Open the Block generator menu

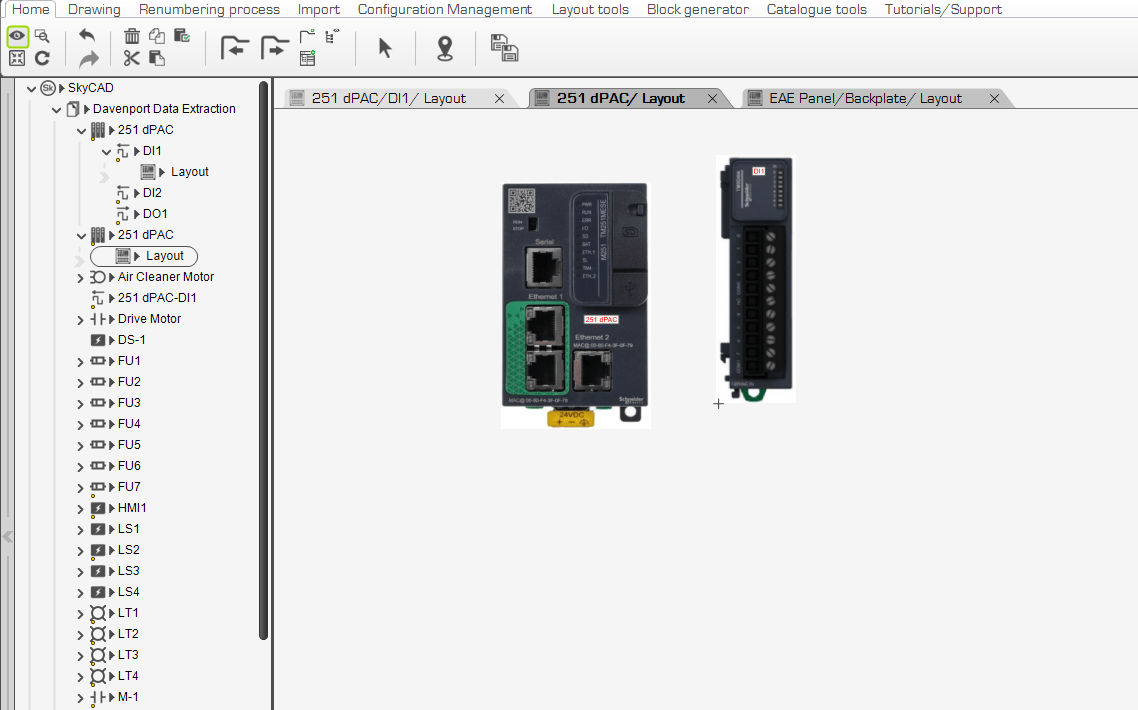click(x=700, y=9)
